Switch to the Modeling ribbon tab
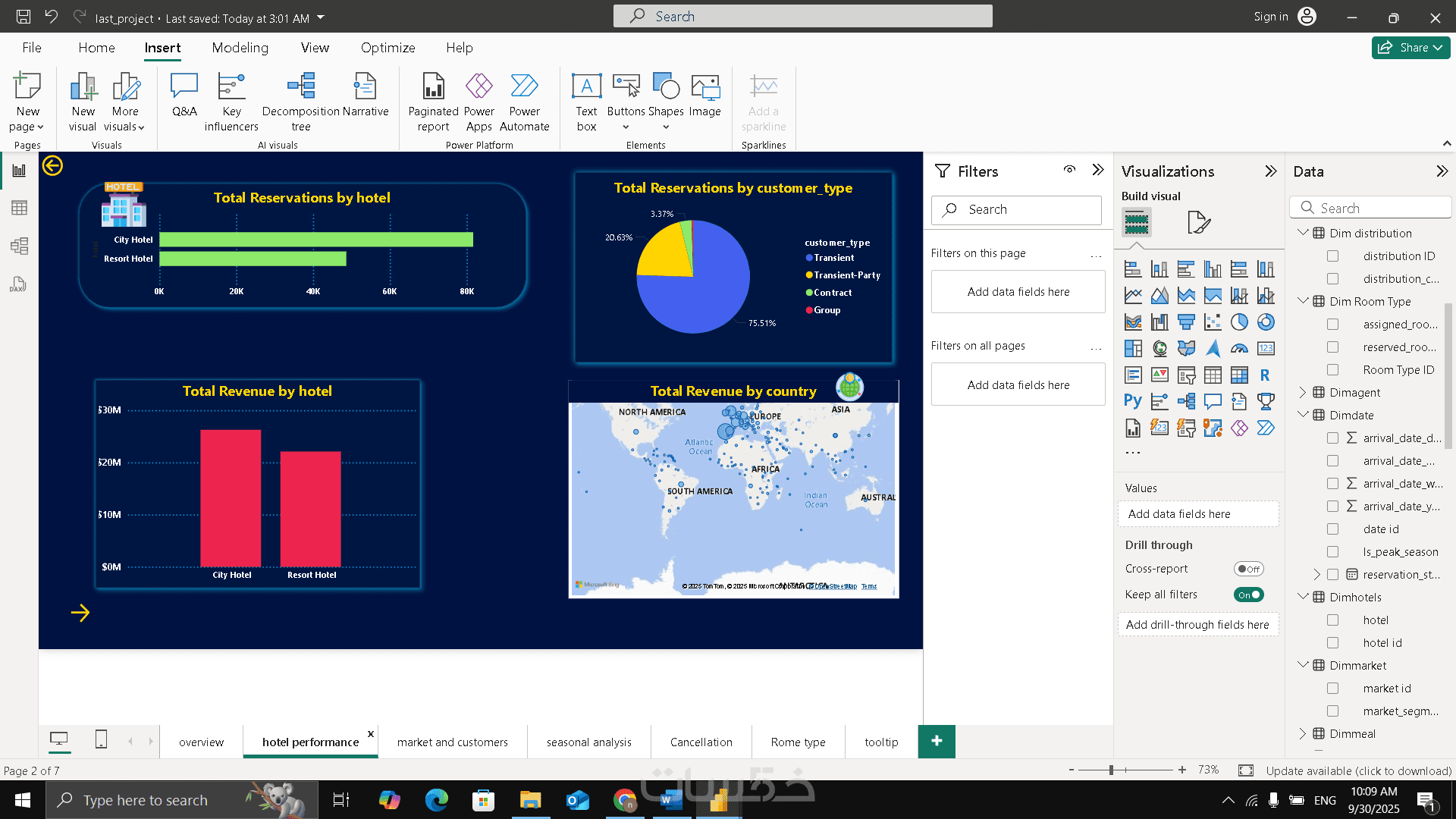Screen dimensions: 1456x819 240,47
